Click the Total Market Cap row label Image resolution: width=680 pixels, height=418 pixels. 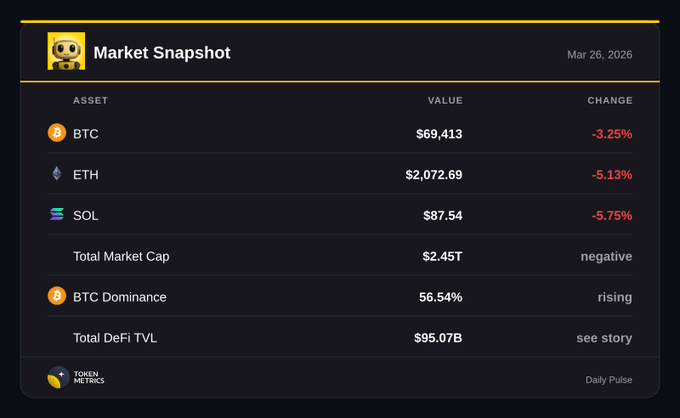pos(121,256)
